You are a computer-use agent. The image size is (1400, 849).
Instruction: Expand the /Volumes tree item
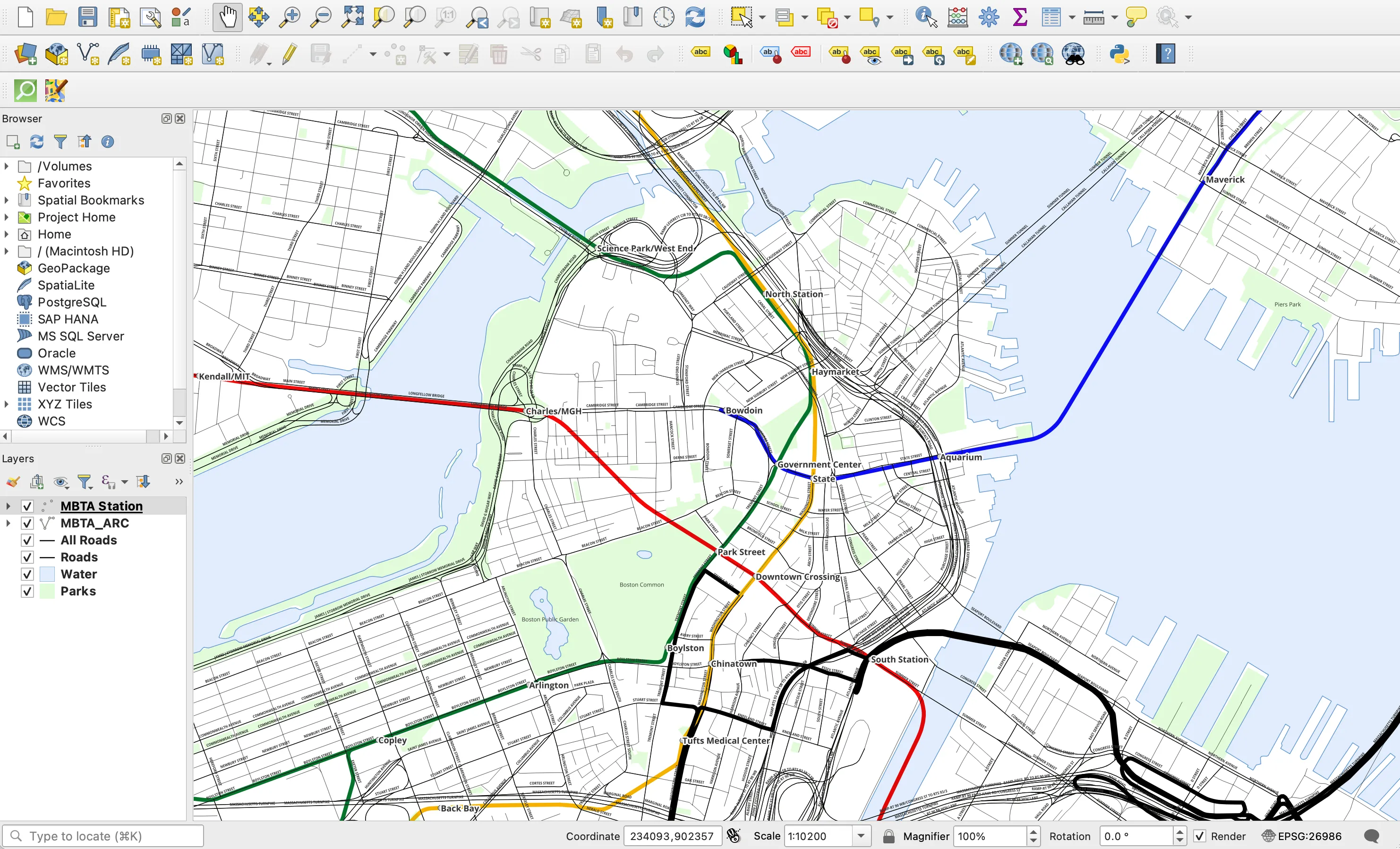point(7,166)
